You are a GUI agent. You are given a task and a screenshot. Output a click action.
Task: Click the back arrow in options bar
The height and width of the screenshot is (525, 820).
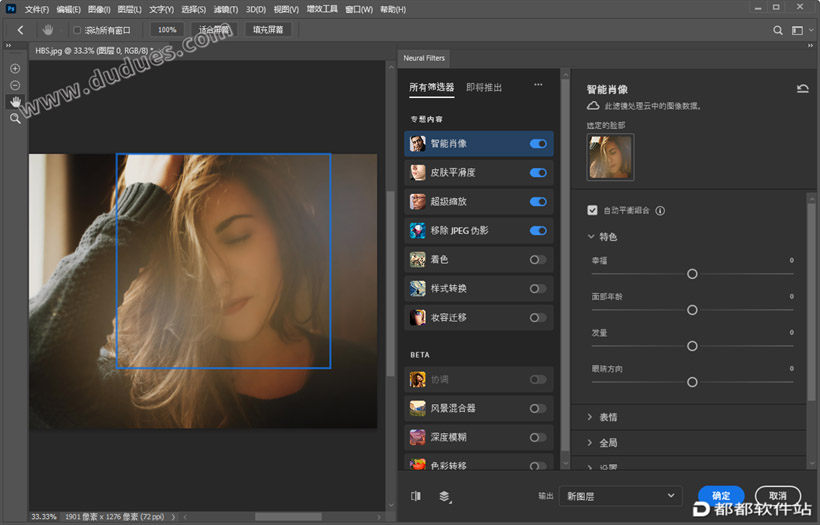20,30
